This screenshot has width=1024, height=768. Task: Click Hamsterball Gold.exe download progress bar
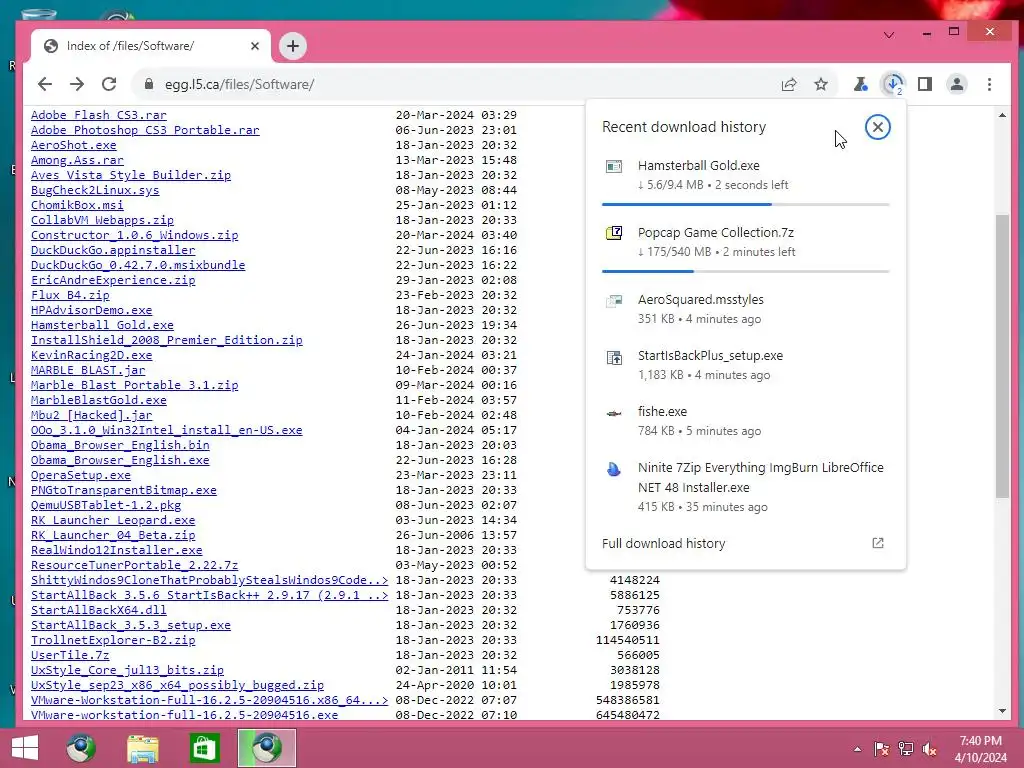click(745, 204)
